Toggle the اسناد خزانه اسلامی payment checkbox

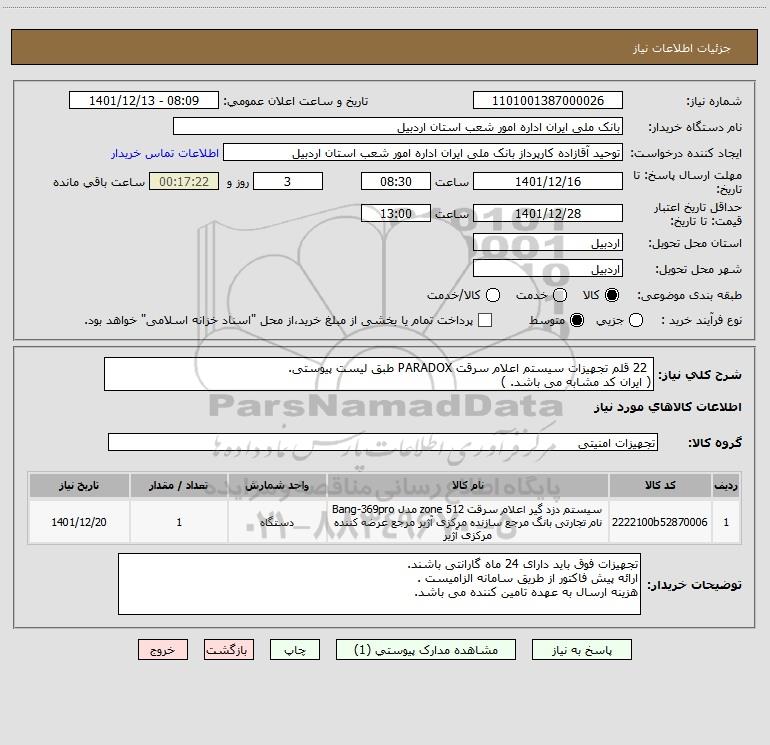[485, 320]
